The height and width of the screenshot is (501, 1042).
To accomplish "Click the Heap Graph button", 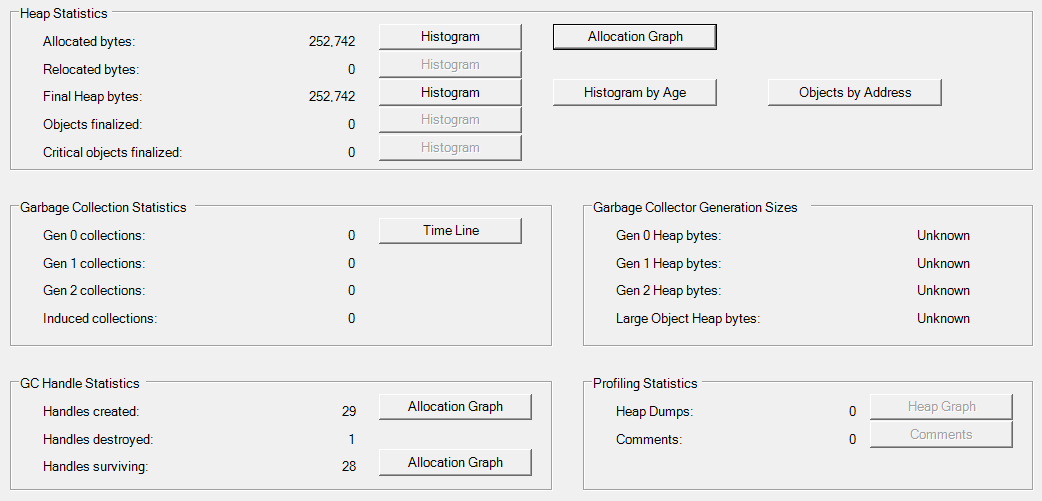I will 941,407.
